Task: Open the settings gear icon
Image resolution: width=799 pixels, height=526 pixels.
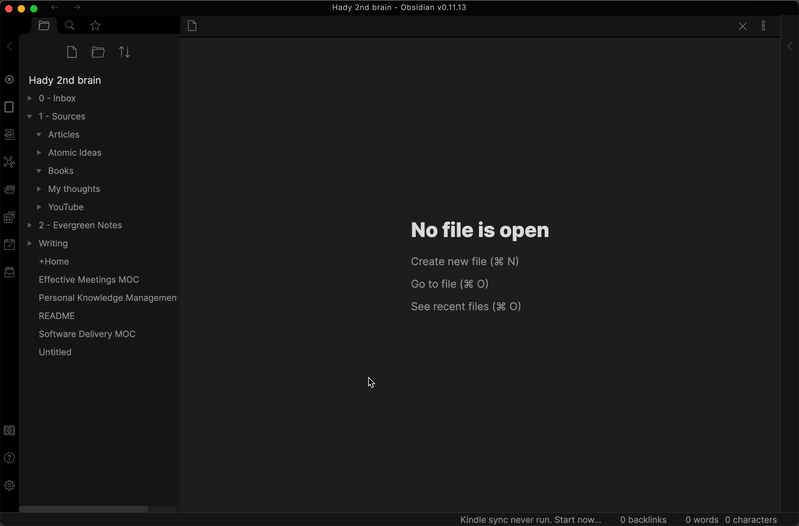Action: (x=9, y=486)
